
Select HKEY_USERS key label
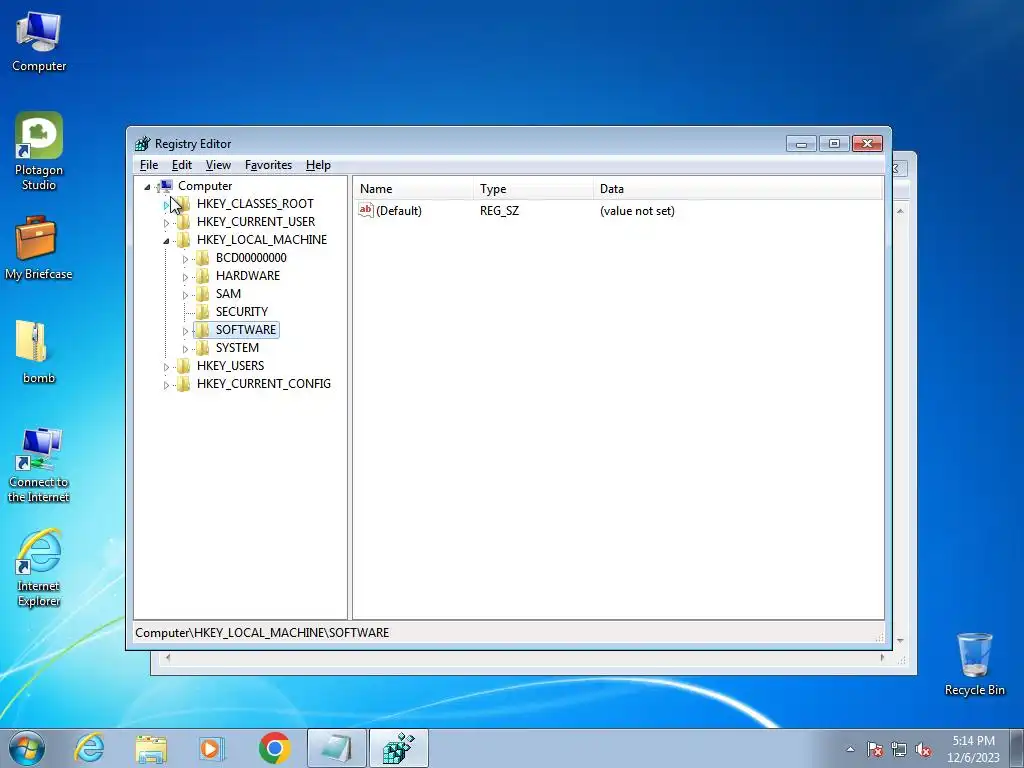tap(231, 366)
